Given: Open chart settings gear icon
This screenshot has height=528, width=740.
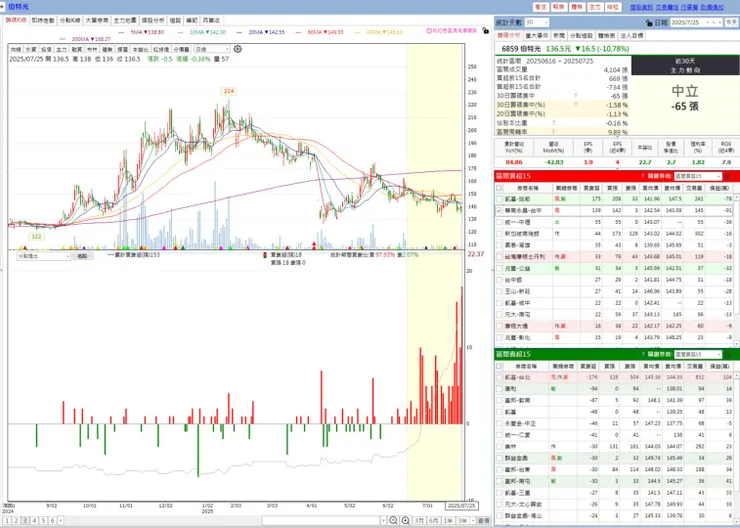Looking at the screenshot, I should (x=238, y=49).
